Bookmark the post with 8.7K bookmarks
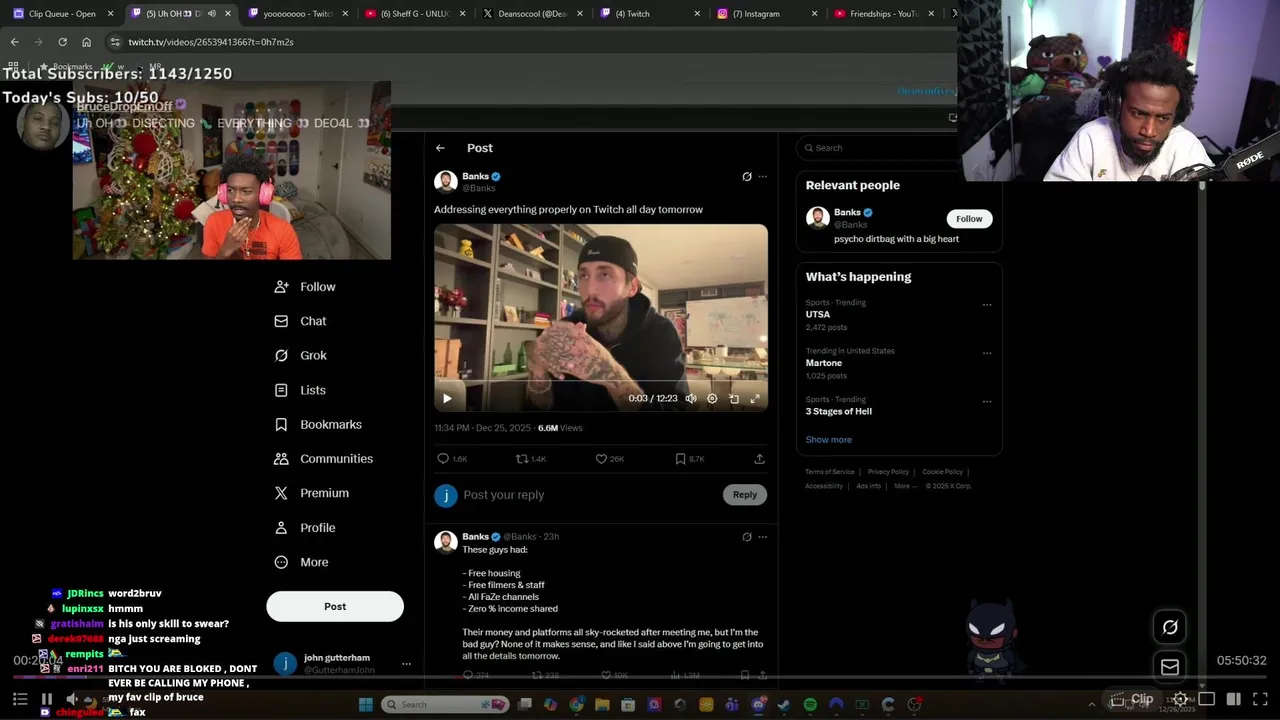 (680, 458)
